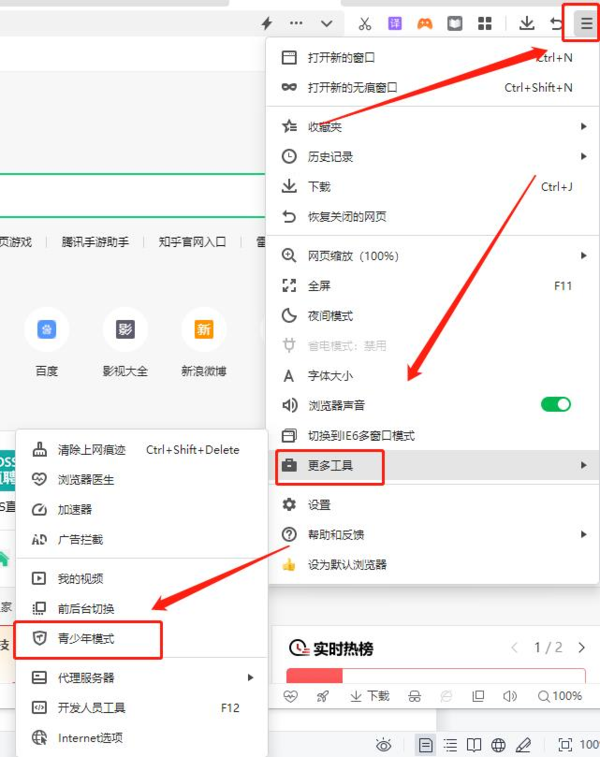Click the three-dots icon in address bar

click(x=296, y=23)
